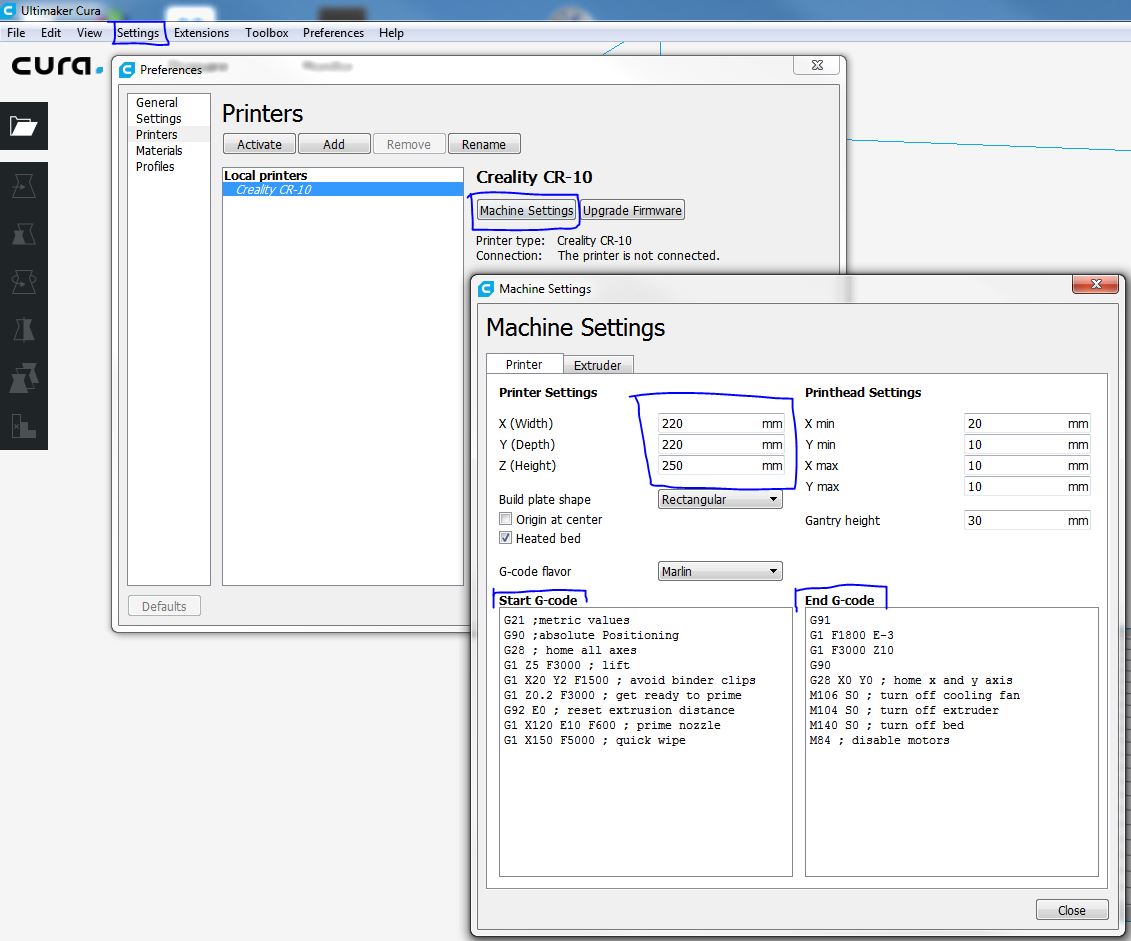Click the X min printhead field

click(x=1026, y=423)
